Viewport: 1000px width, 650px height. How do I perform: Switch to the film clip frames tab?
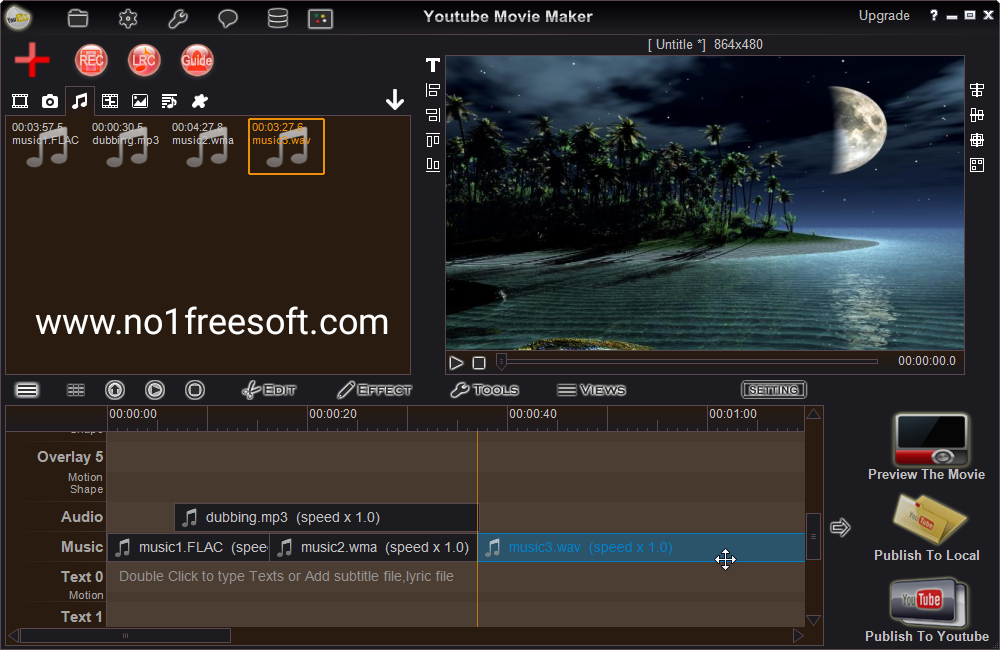click(110, 101)
